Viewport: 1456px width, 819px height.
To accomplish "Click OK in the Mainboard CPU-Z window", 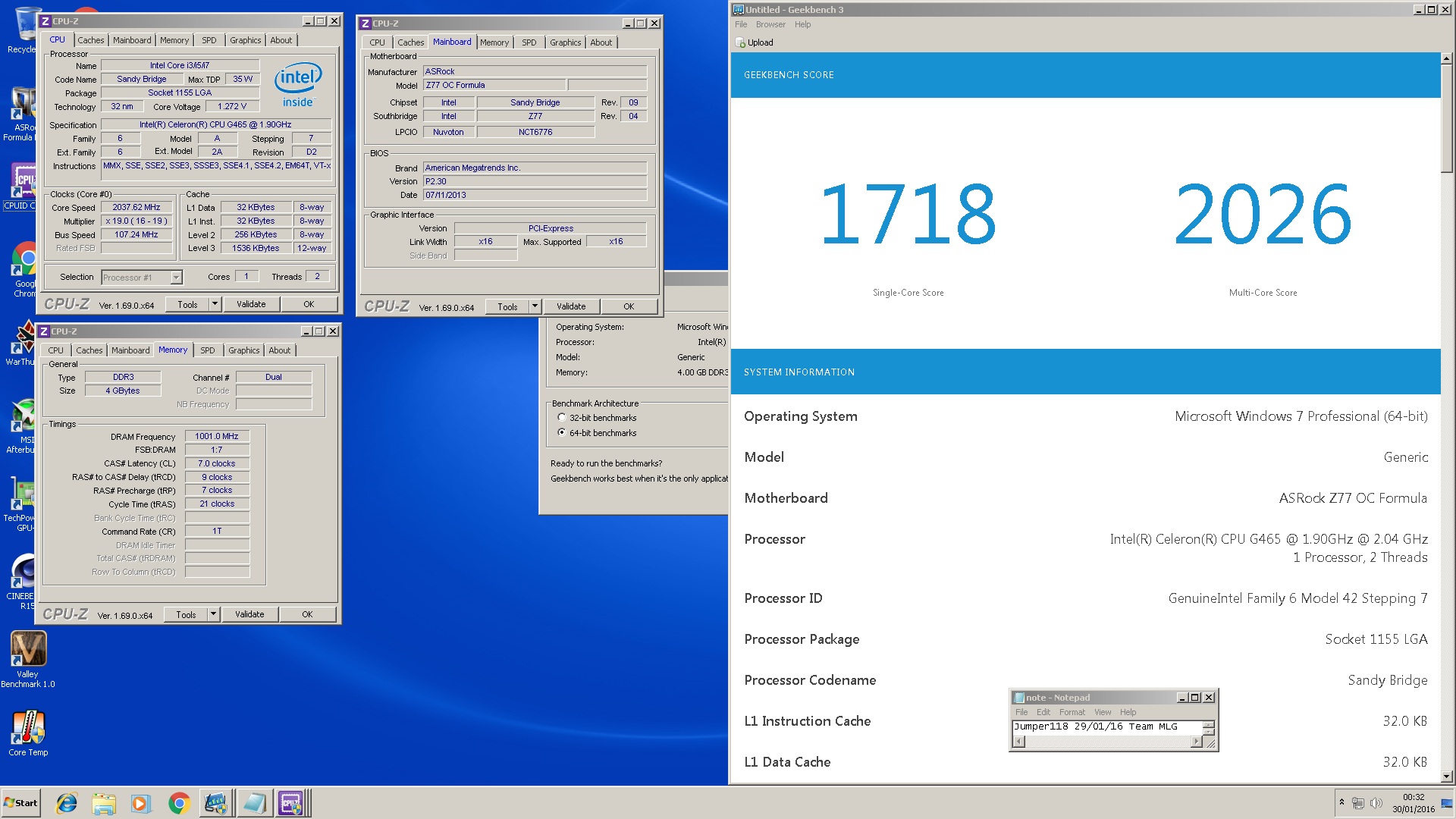I will click(x=629, y=306).
